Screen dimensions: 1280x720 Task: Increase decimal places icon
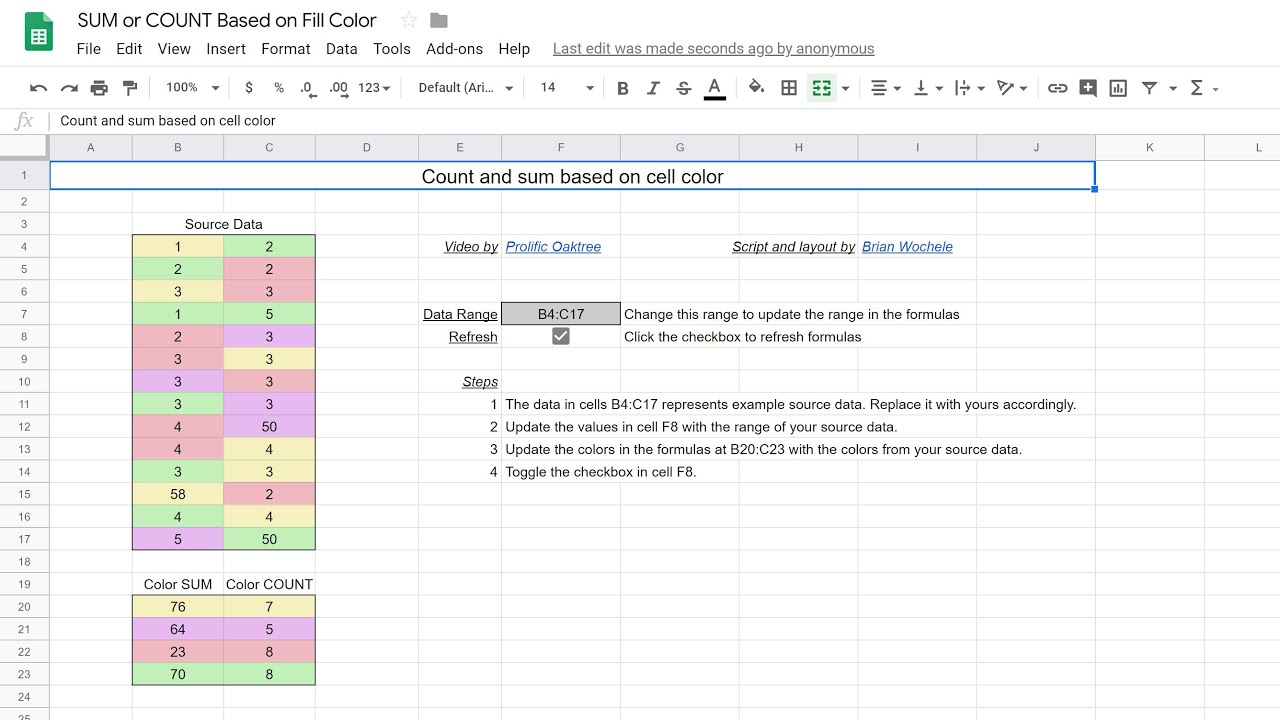point(339,88)
